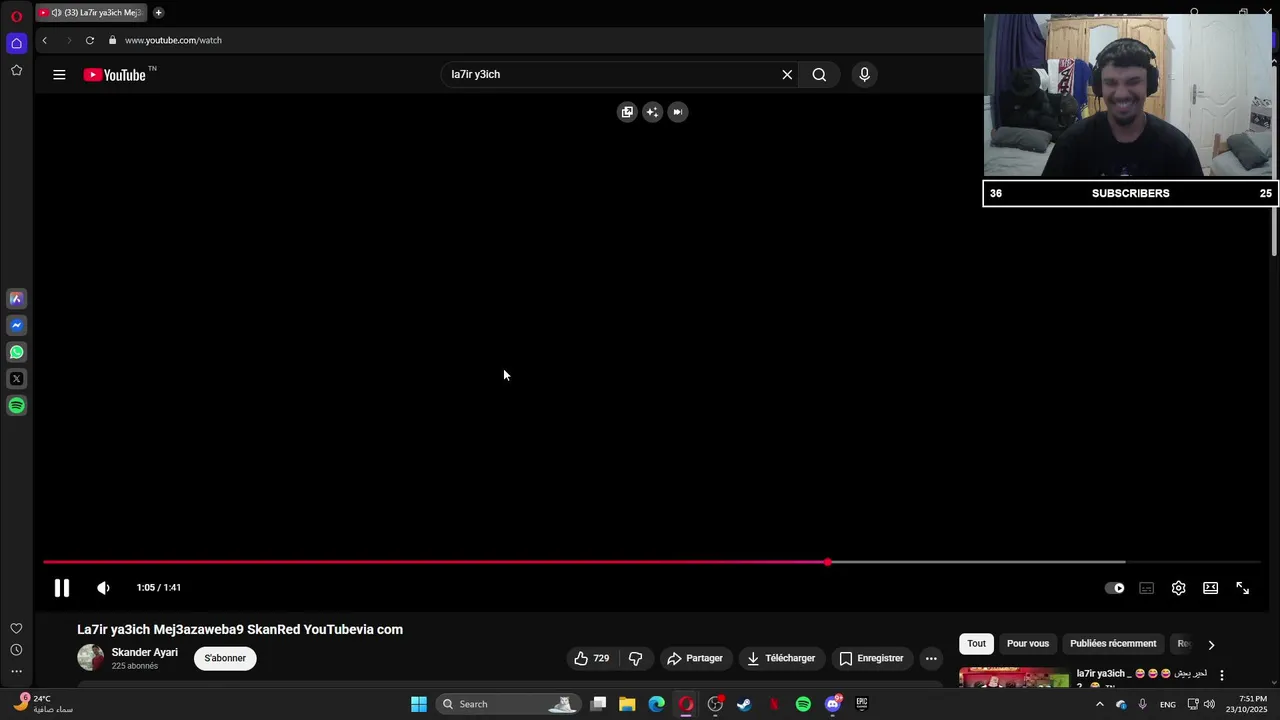Click the address bar URL
The height and width of the screenshot is (720, 1280).
173,40
